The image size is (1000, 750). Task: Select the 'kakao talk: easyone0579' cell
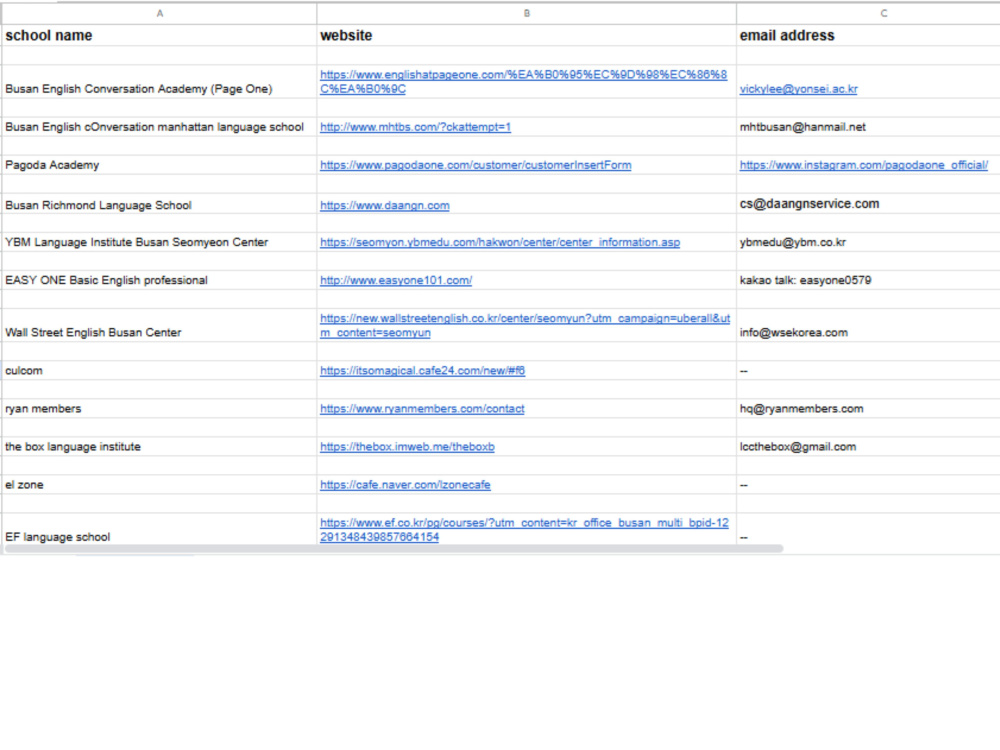pos(869,280)
